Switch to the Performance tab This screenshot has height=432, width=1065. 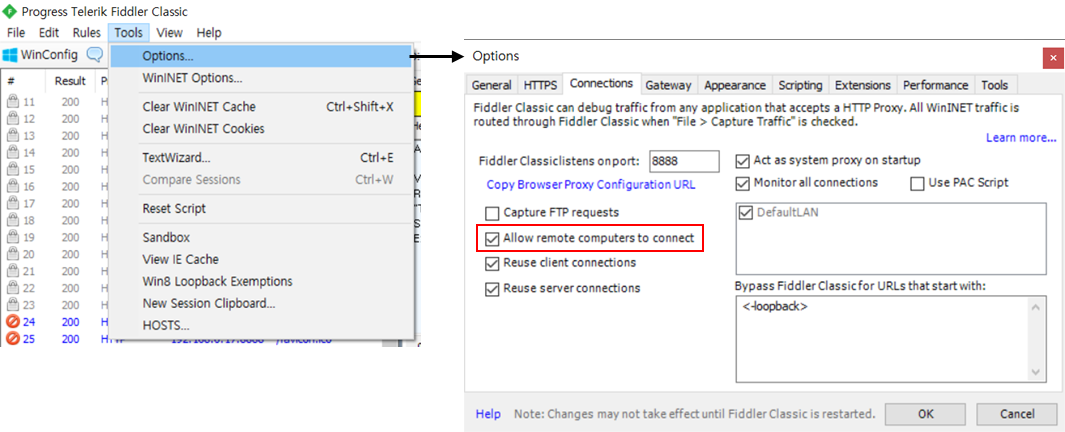click(x=936, y=85)
